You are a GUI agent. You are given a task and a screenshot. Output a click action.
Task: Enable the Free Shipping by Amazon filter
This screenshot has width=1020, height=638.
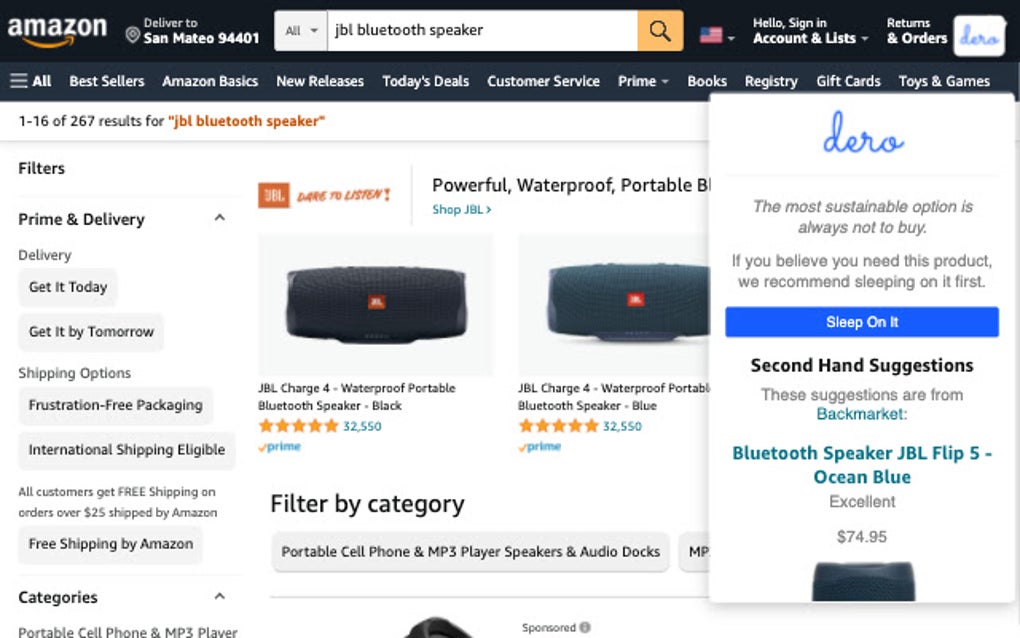pyautogui.click(x=110, y=544)
